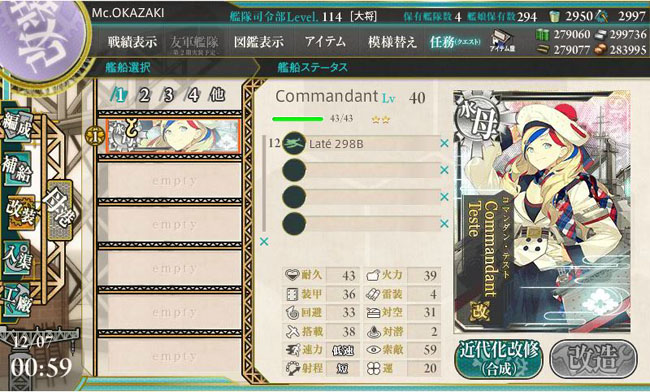Viewport: 650px width, 392px height.
Task: Open the 編成 fleet composition icon
Action: click(17, 126)
